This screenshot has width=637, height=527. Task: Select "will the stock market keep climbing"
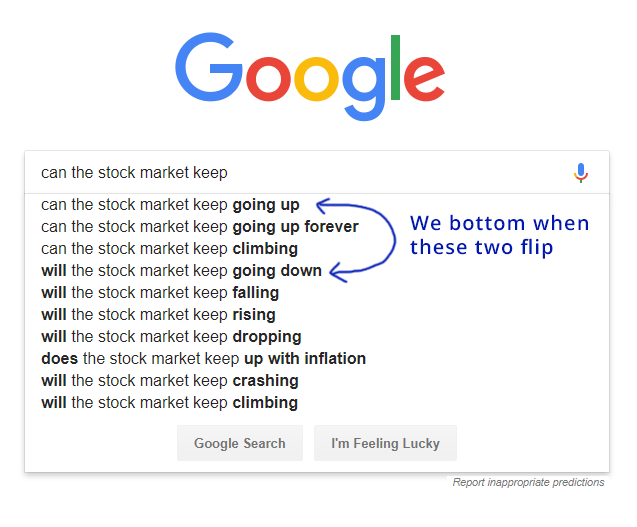[x=169, y=403]
